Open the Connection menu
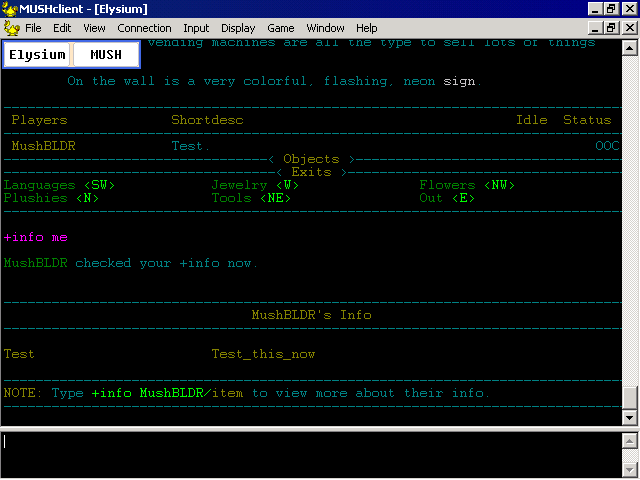This screenshot has height=480, width=640. 144,28
